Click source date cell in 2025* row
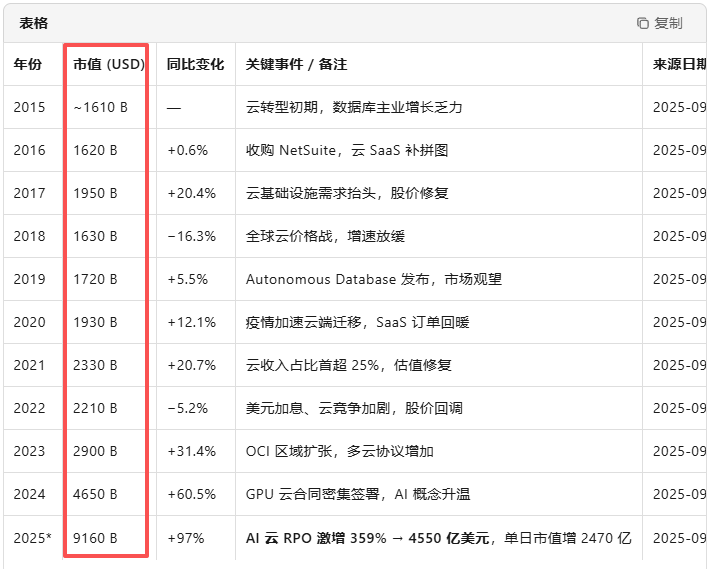Viewport: 713px width, 569px height. [x=679, y=538]
